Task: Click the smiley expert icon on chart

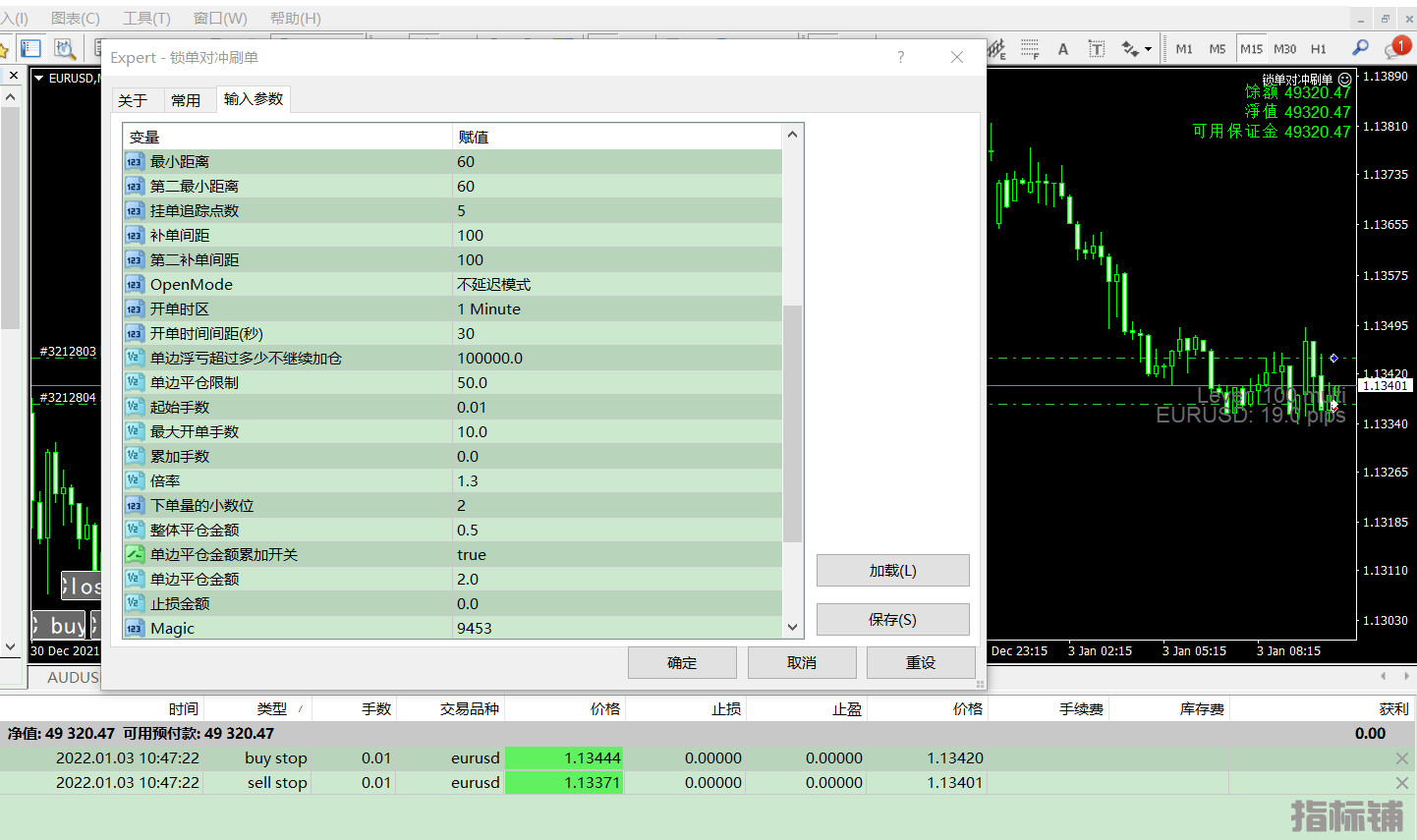Action: pos(1344,79)
